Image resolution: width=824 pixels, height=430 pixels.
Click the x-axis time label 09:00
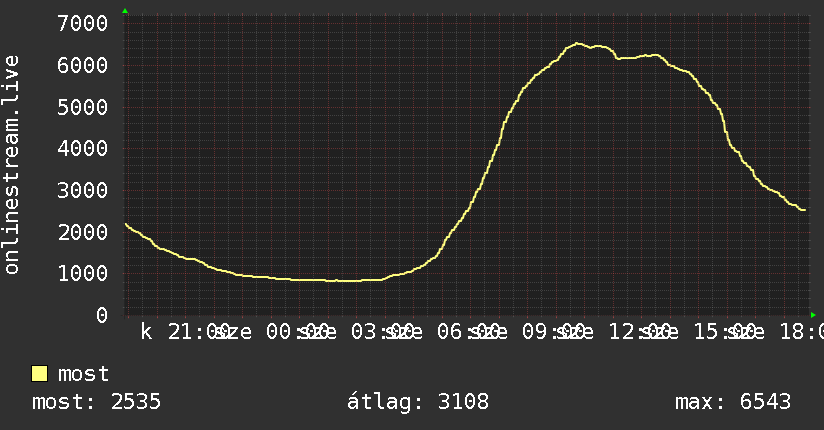pos(554,332)
